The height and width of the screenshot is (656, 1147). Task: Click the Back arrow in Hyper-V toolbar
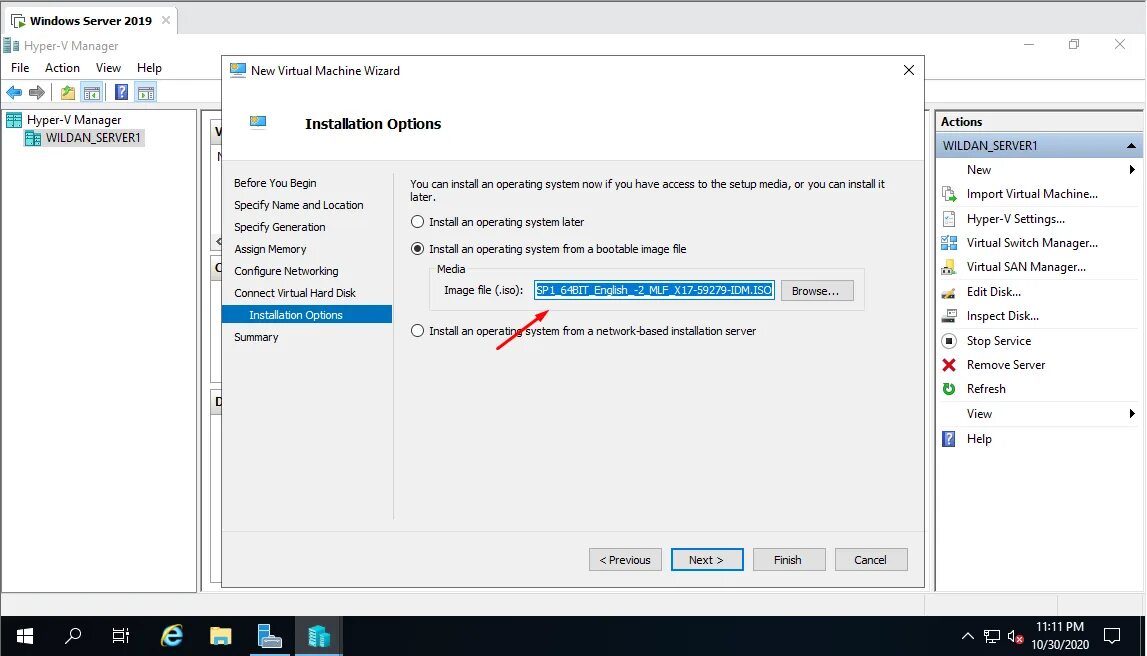(14, 92)
